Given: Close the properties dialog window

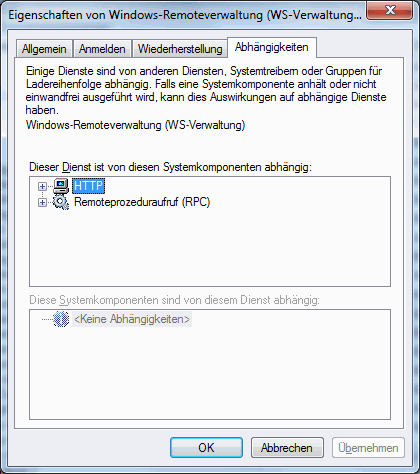Looking at the screenshot, I should pos(390,11).
